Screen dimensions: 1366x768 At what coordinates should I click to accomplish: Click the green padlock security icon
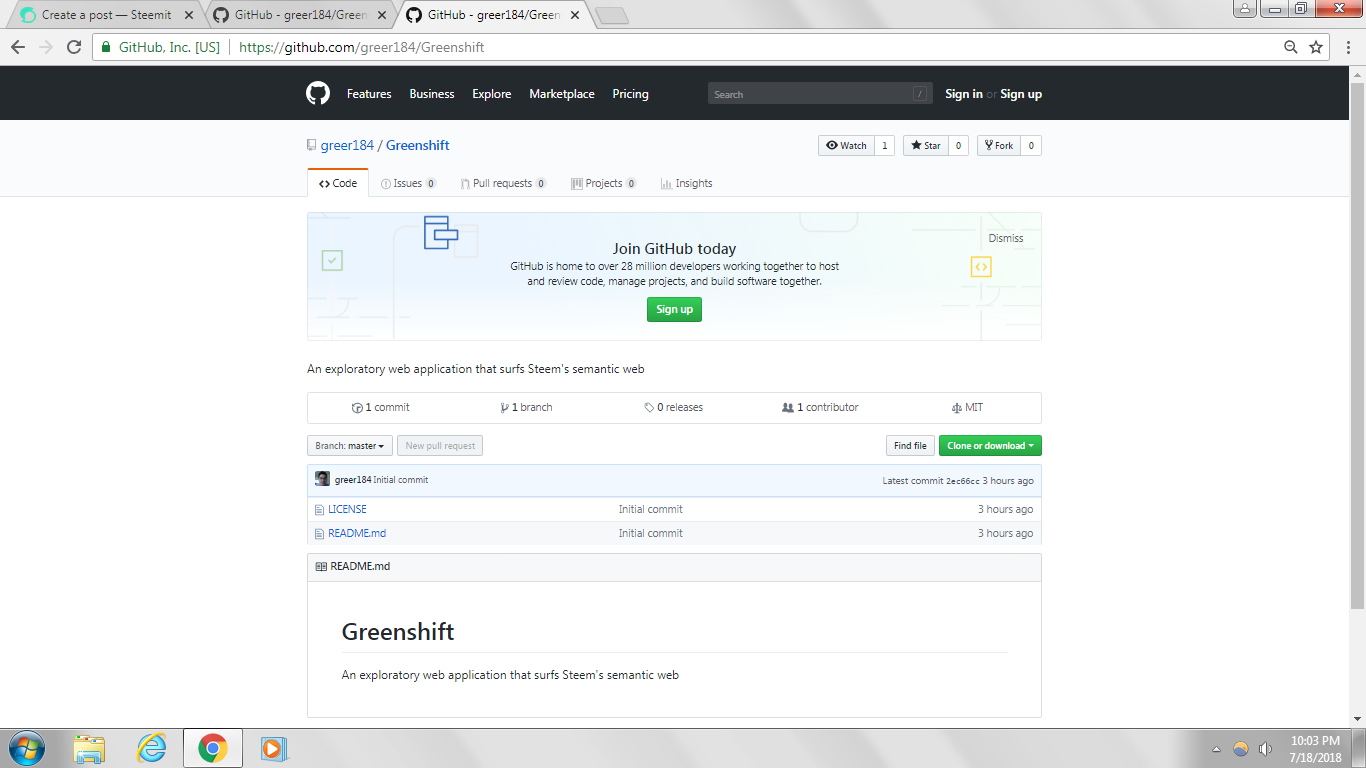pos(107,47)
